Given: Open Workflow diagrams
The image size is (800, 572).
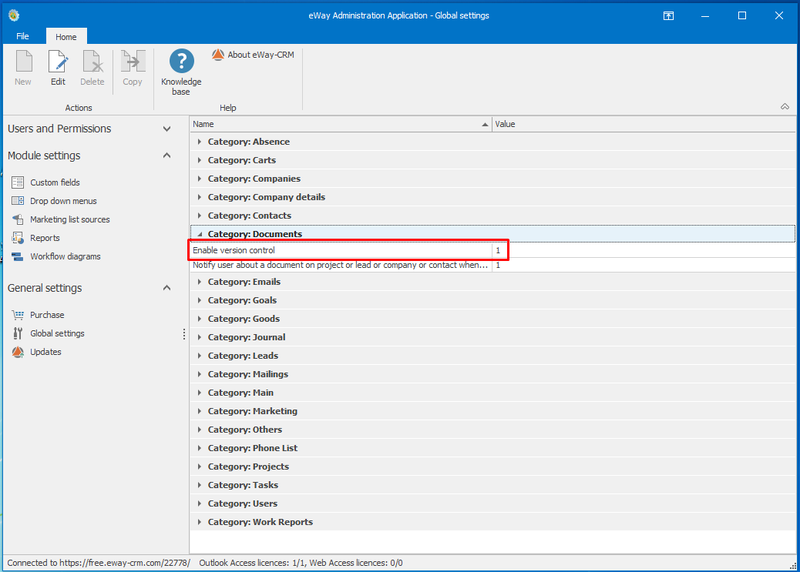Looking at the screenshot, I should 65,256.
